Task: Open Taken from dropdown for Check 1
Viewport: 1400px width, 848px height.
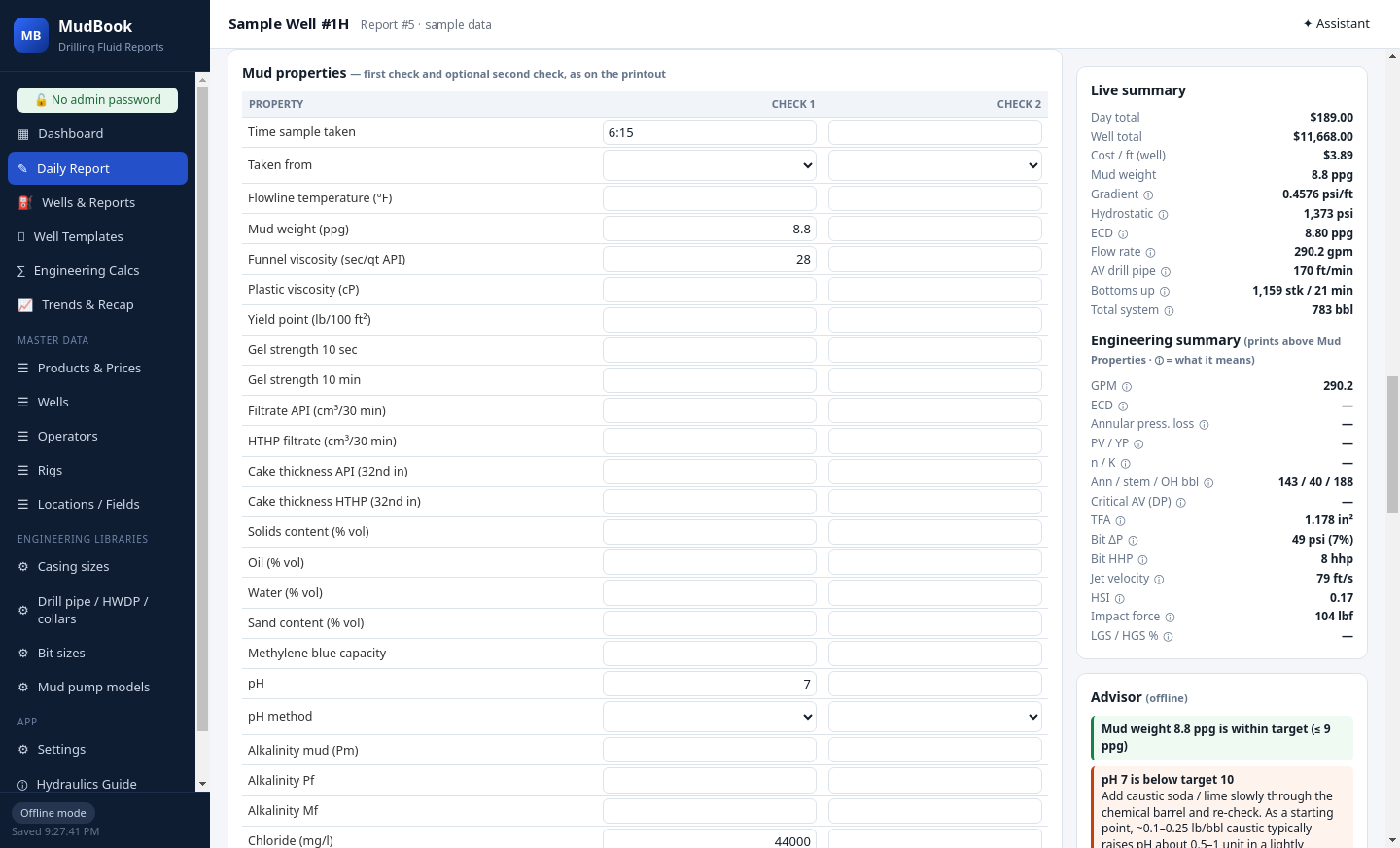Action: point(710,165)
